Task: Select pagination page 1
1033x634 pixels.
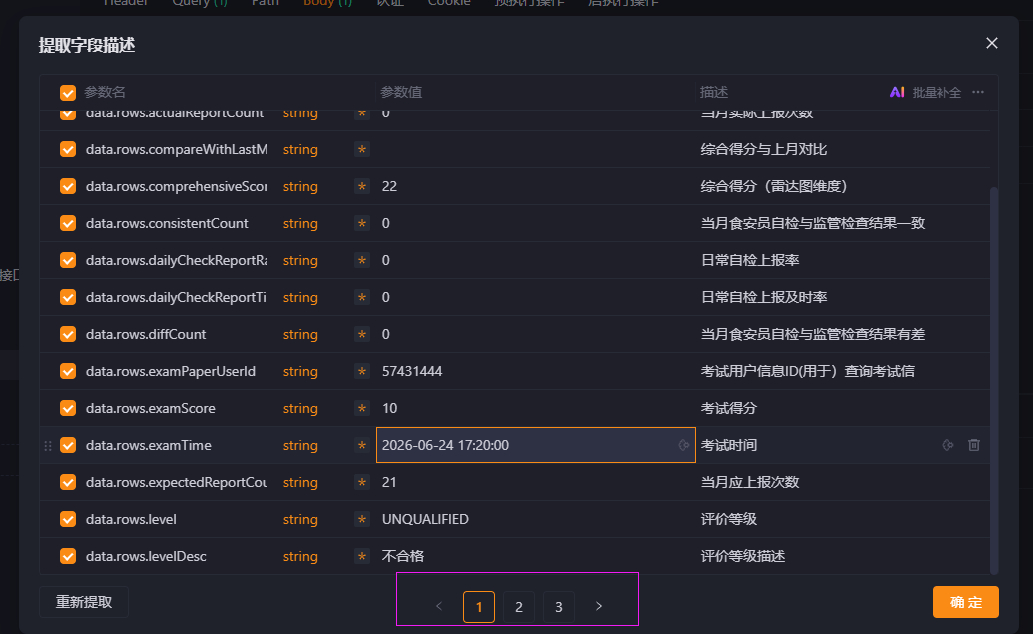Action: [479, 607]
